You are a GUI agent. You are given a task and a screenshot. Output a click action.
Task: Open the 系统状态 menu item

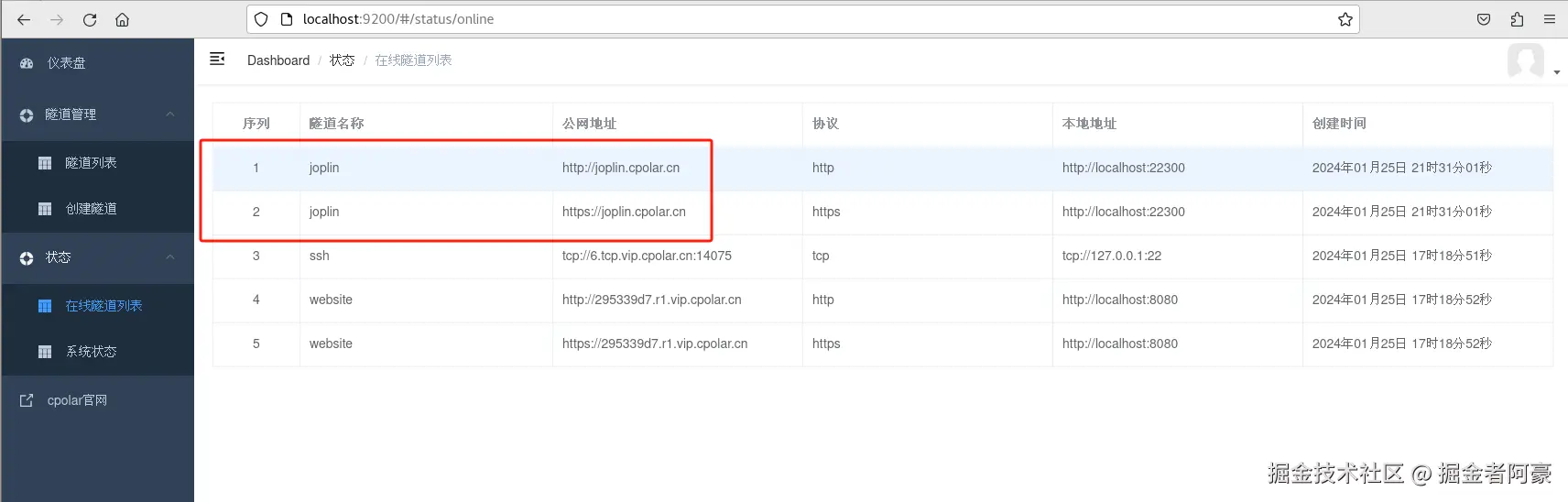pyautogui.click(x=97, y=352)
